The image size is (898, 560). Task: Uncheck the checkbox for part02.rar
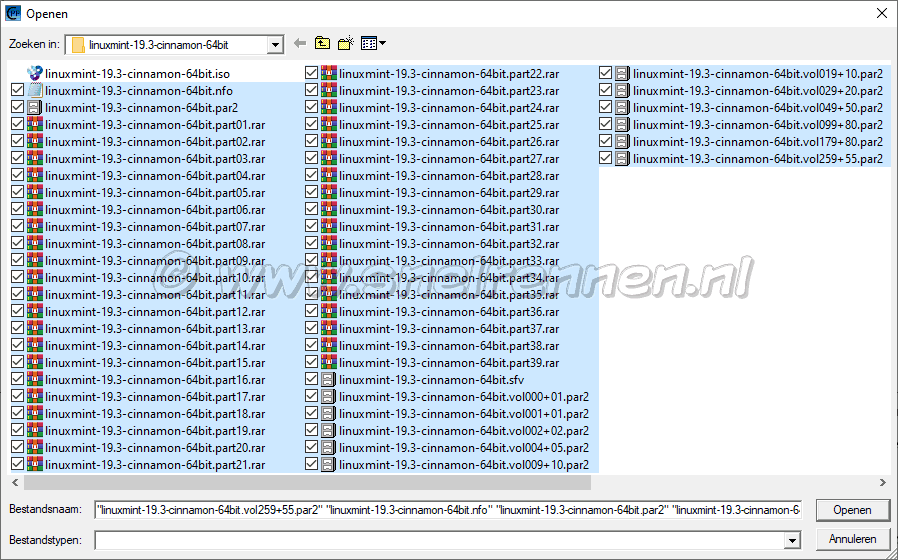(17, 141)
